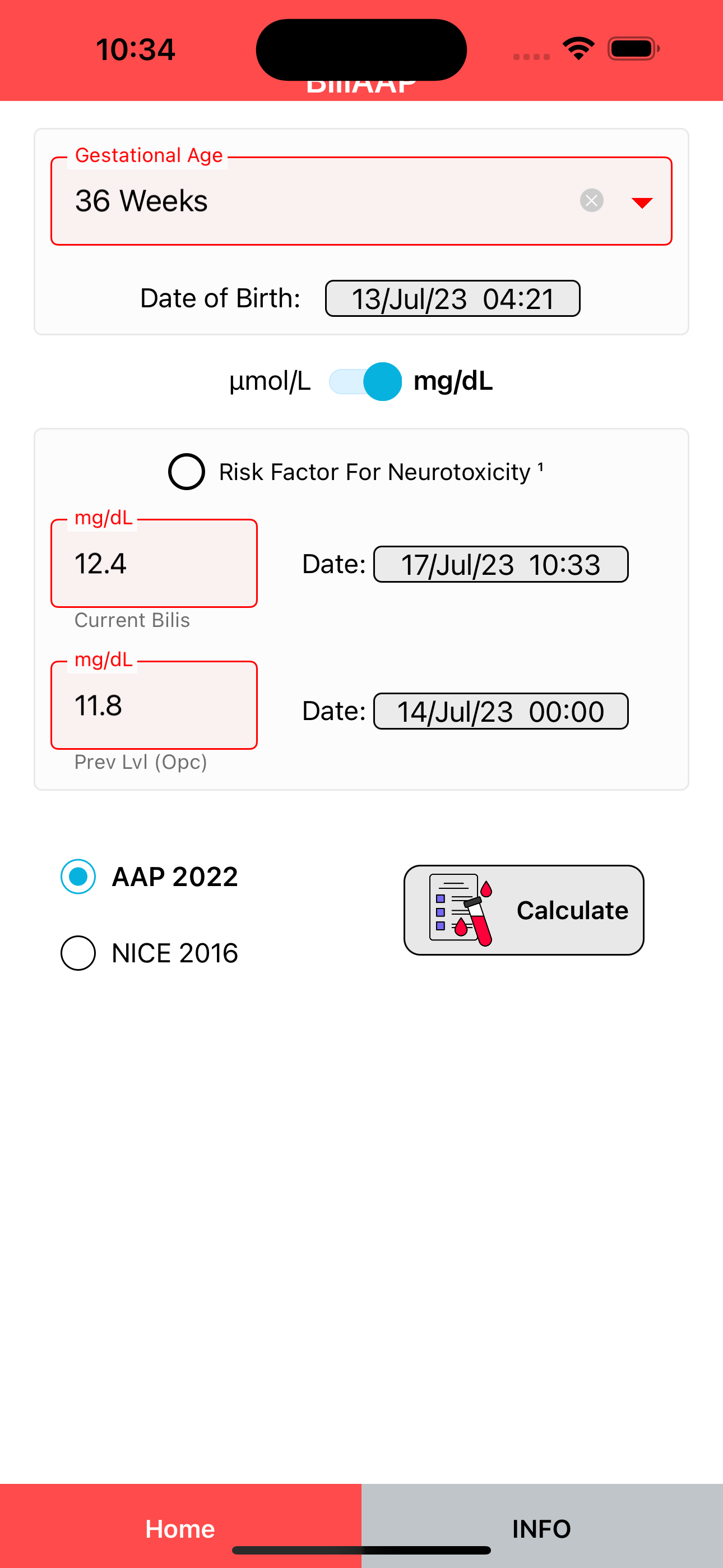Screen dimensions: 723x1568
Task: Edit the Current Bilis value field
Action: [154, 563]
